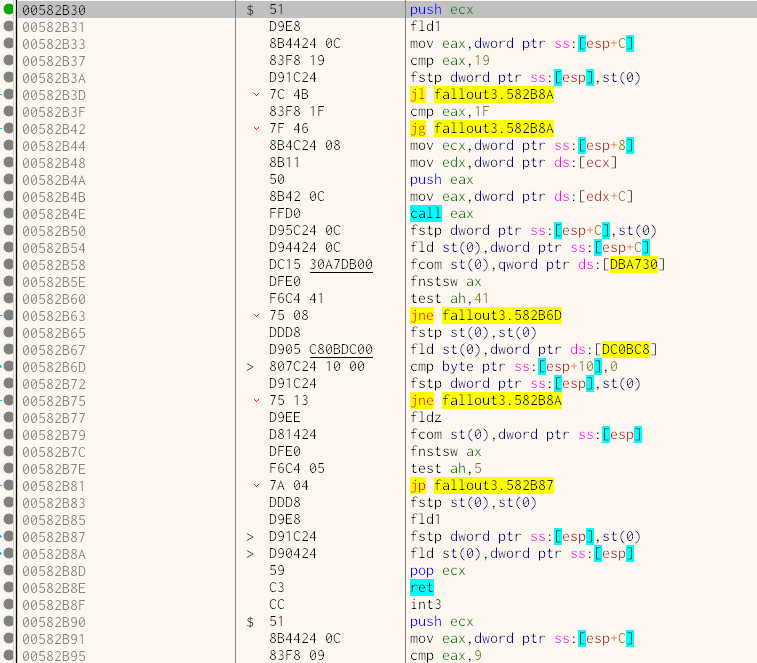Select cmp byte ptr ss:[esp+10],0 instruction
This screenshot has height=663, width=757.
pos(514,367)
